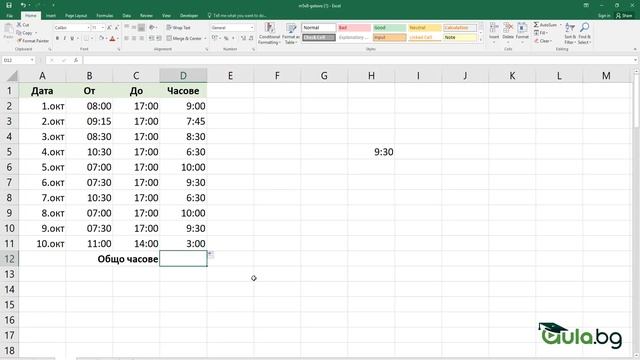Select the 'Часове' header cell
The width and height of the screenshot is (640, 360).
183,91
